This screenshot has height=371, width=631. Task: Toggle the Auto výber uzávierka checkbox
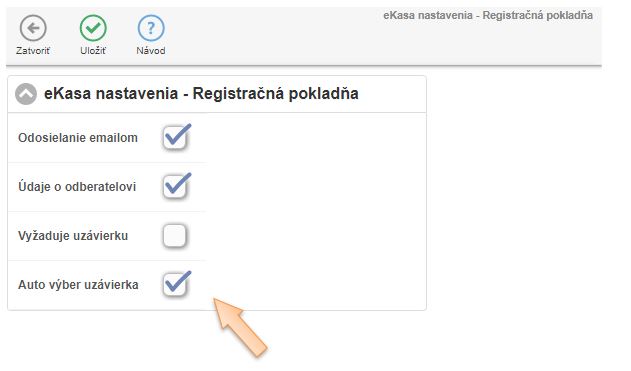175,285
